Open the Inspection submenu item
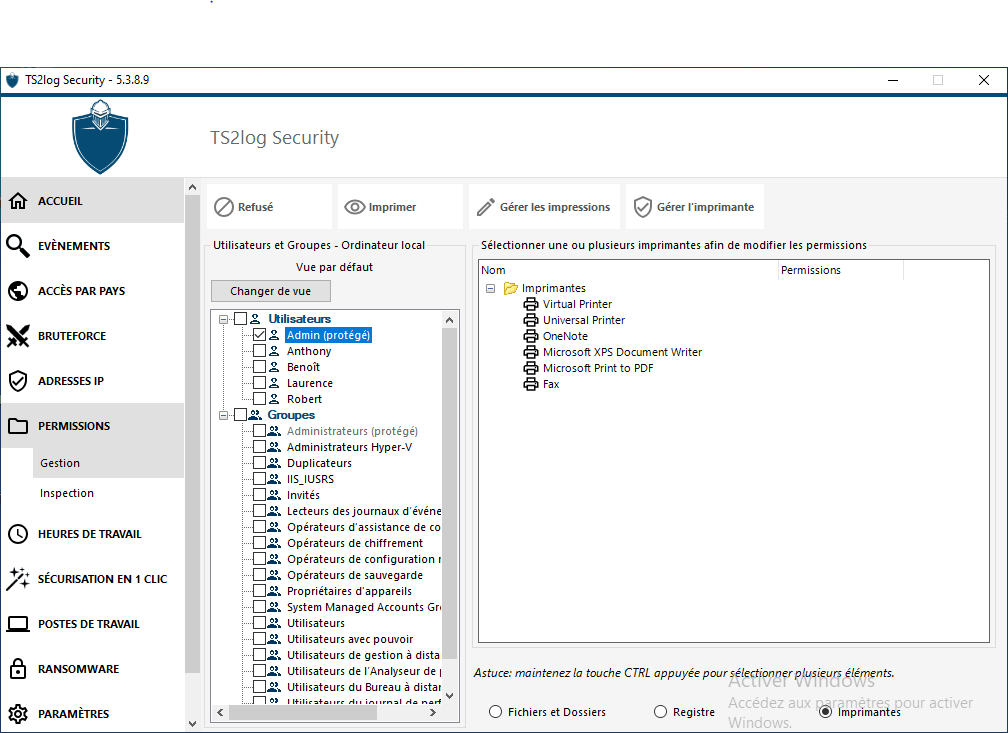This screenshot has height=733, width=1008. pyautogui.click(x=108, y=493)
